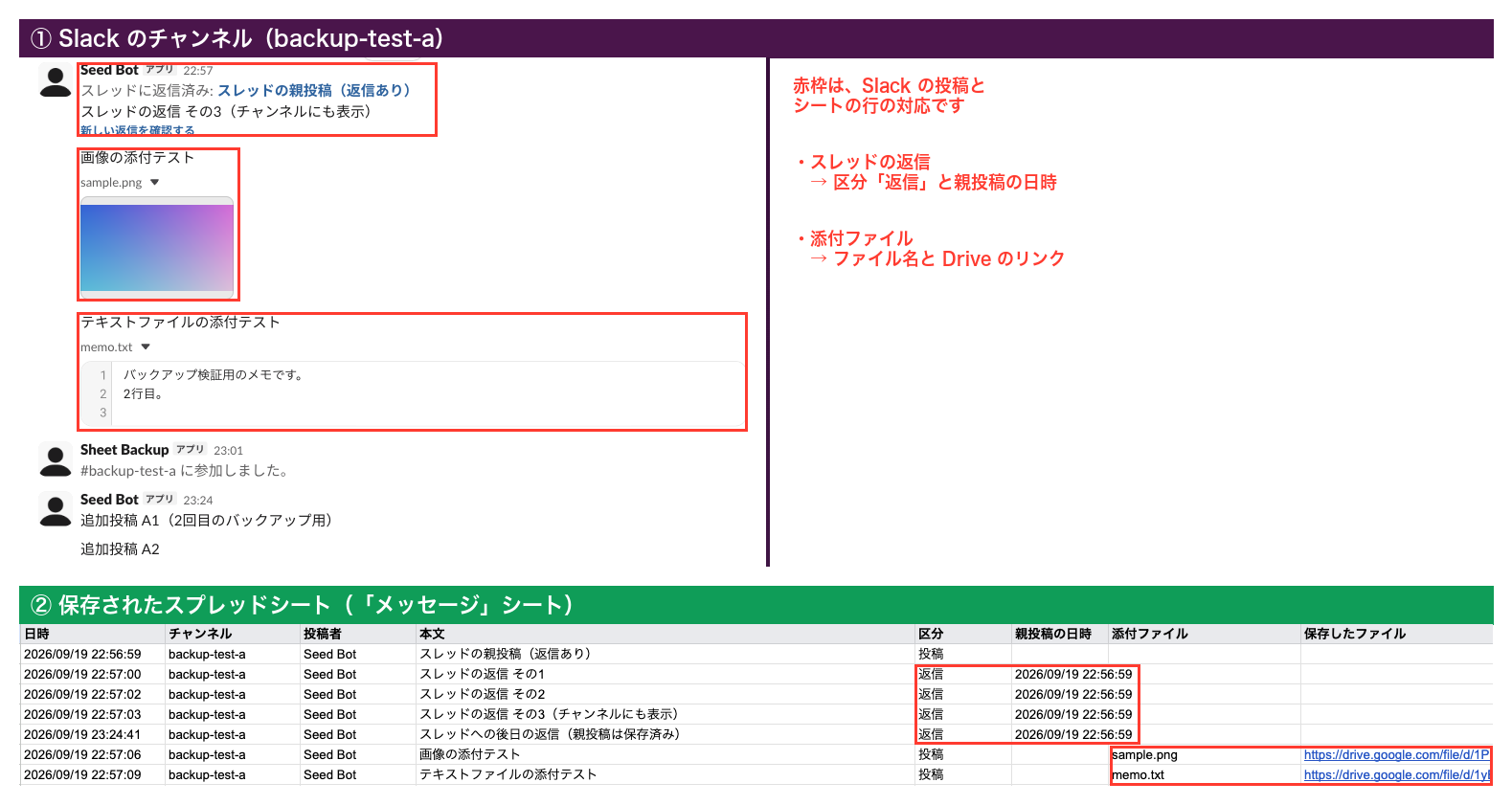Click the Seed Bot name on the 23:24 message
Screen dimensions: 1512x805
pyautogui.click(x=109, y=500)
